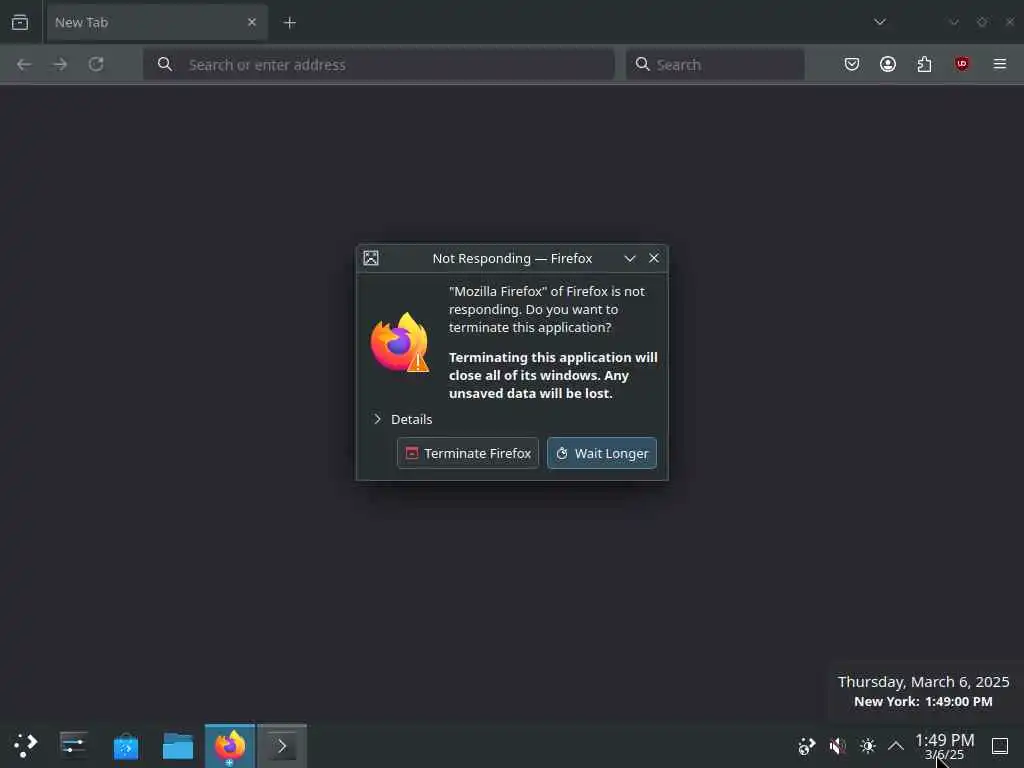Open the Firefox View tab list icon
Image resolution: width=1024 pixels, height=768 pixels.
tap(20, 22)
